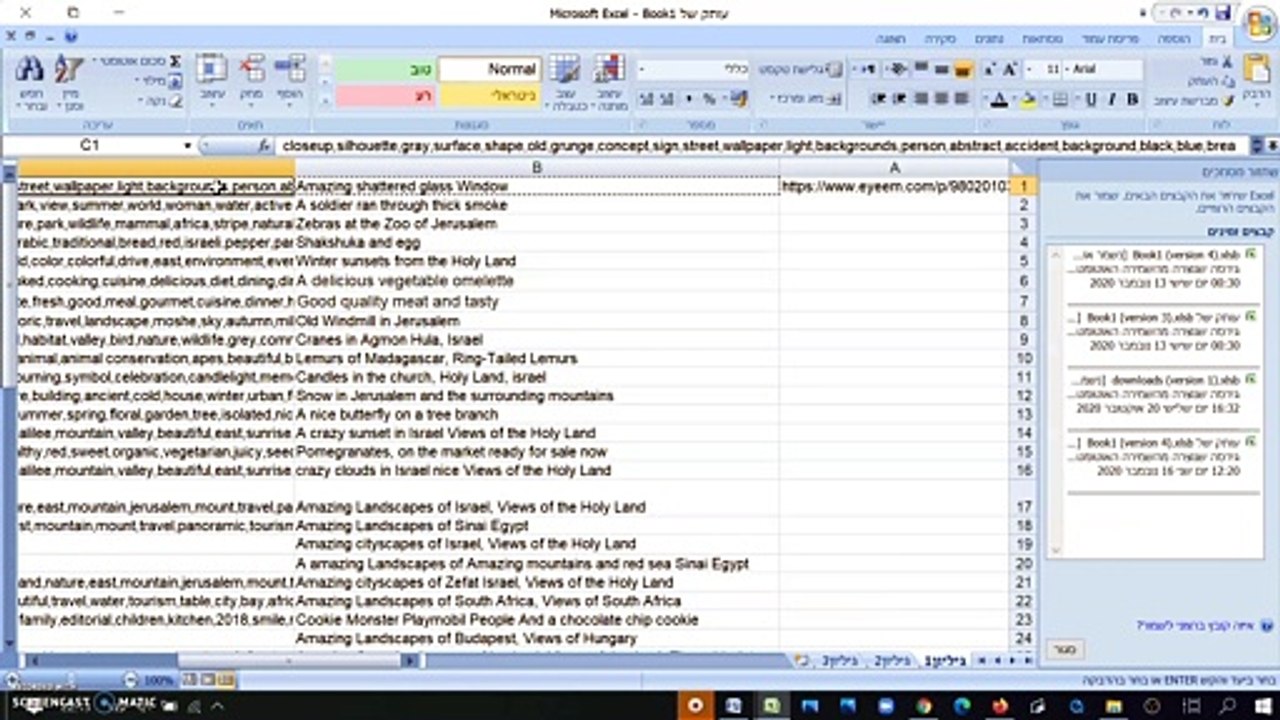The width and height of the screenshot is (1280, 720).
Task: Decrease font size with the Shrink Font icon
Action: coord(990,69)
